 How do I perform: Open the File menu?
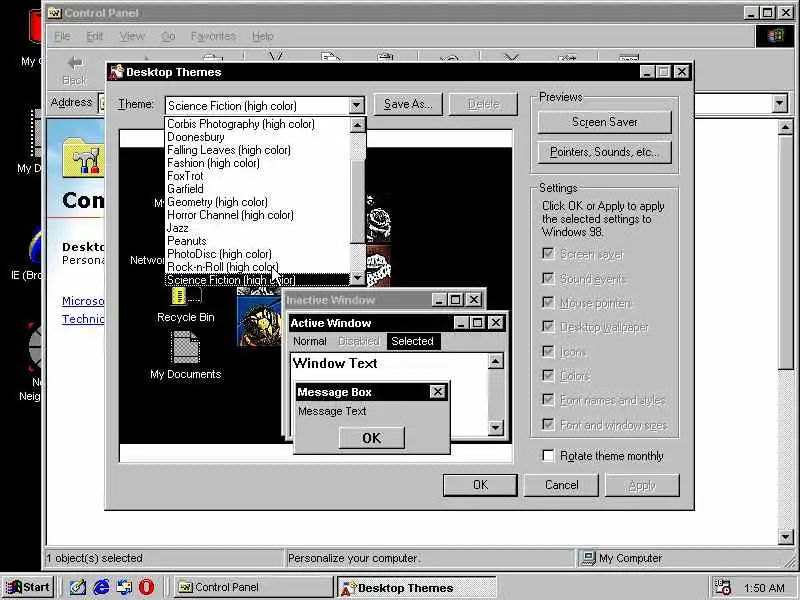point(62,36)
